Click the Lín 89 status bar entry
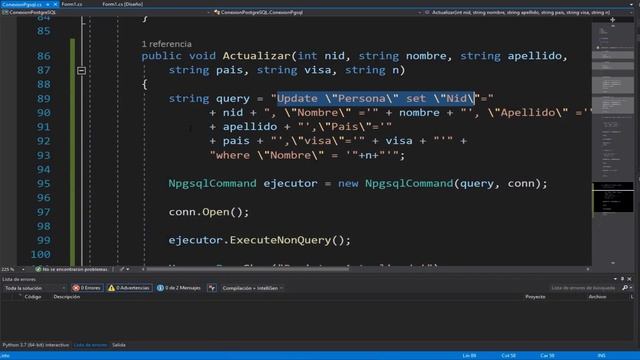The image size is (640, 360). (469, 356)
